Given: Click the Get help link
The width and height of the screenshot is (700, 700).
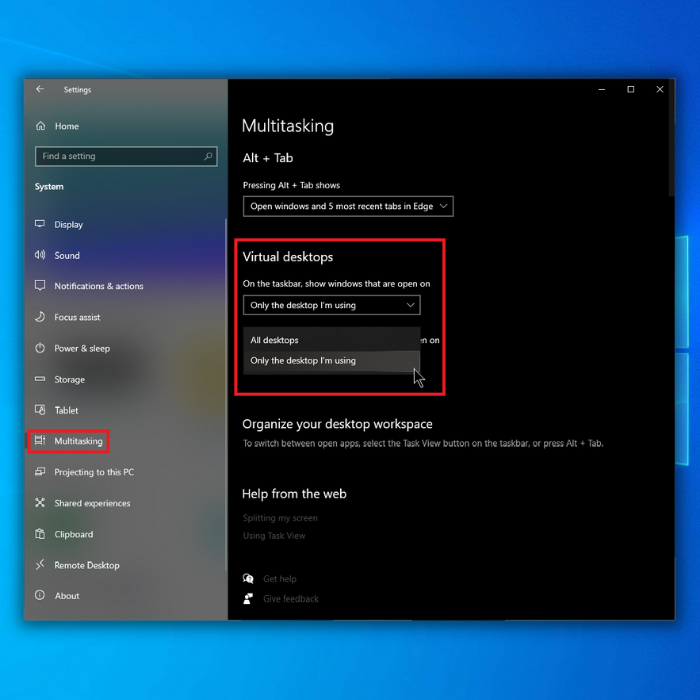Looking at the screenshot, I should pyautogui.click(x=280, y=579).
